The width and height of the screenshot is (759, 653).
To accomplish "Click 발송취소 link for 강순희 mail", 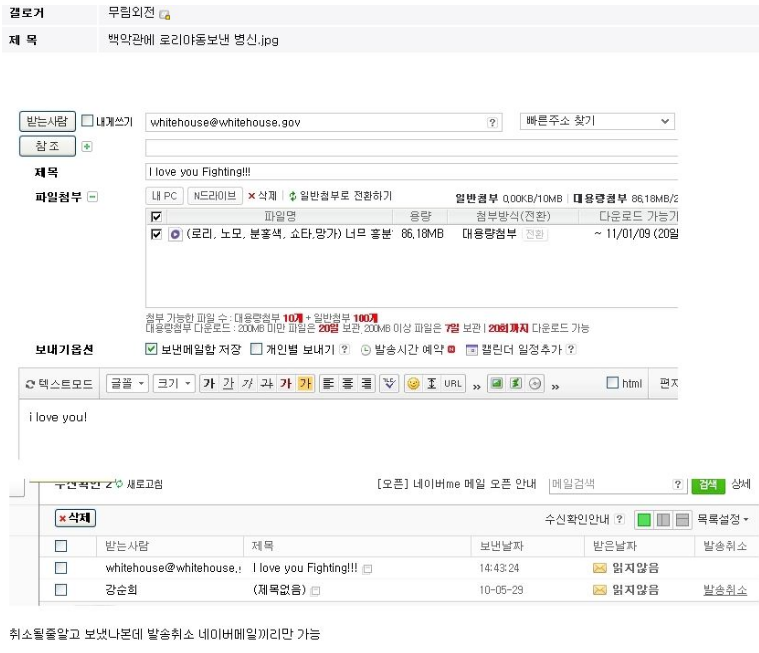I will [725, 590].
